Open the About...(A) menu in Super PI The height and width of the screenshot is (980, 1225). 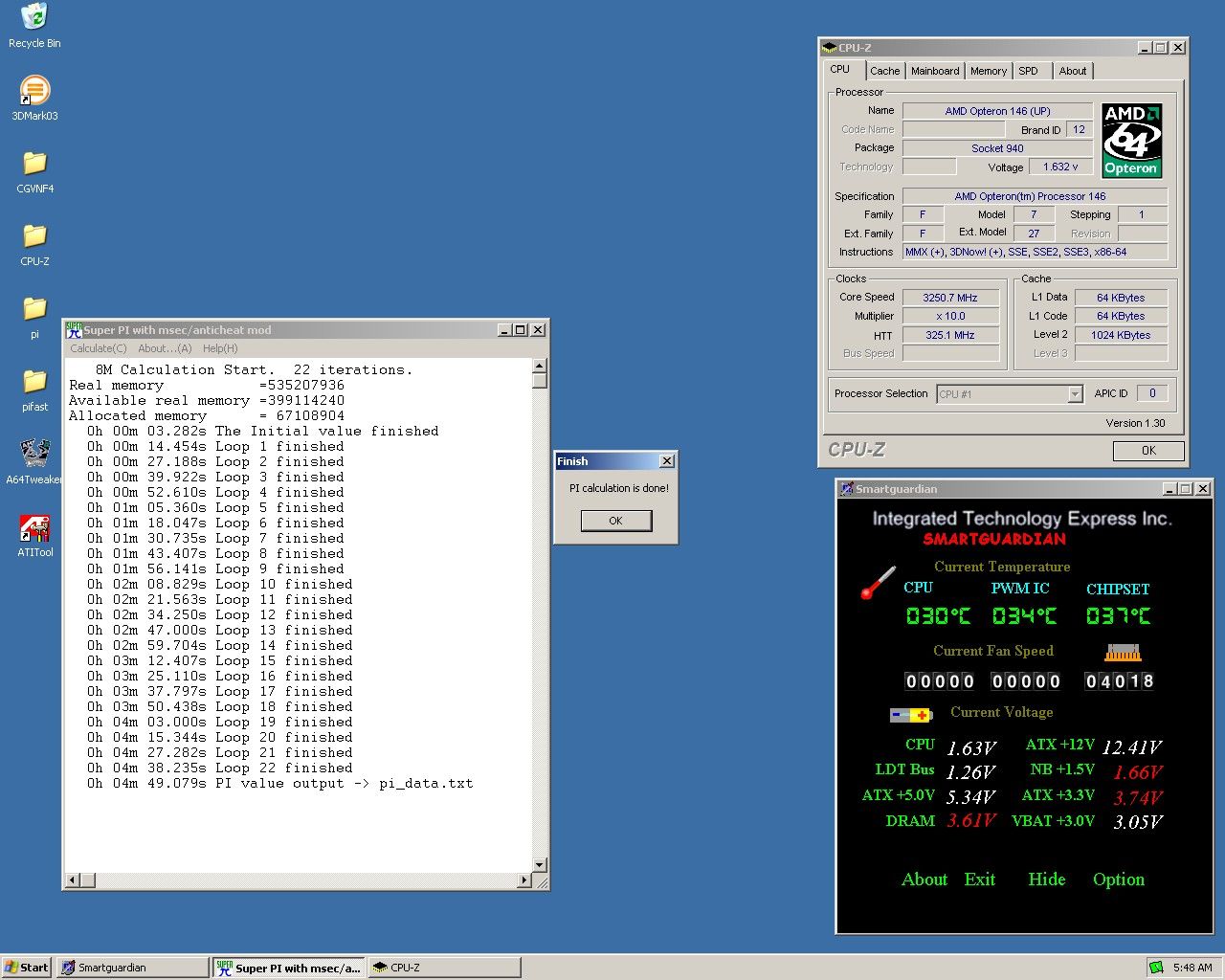click(x=165, y=348)
